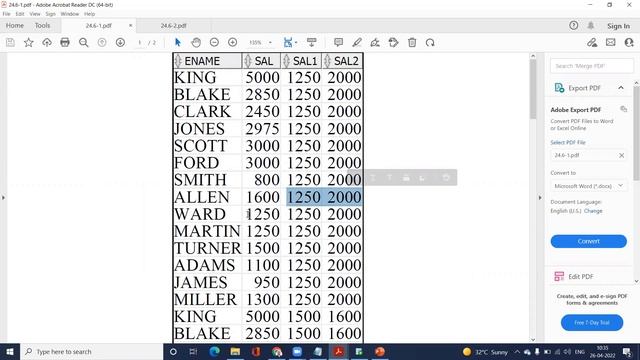Switch to the Home tab
This screenshot has height=360, width=640.
tap(15, 25)
